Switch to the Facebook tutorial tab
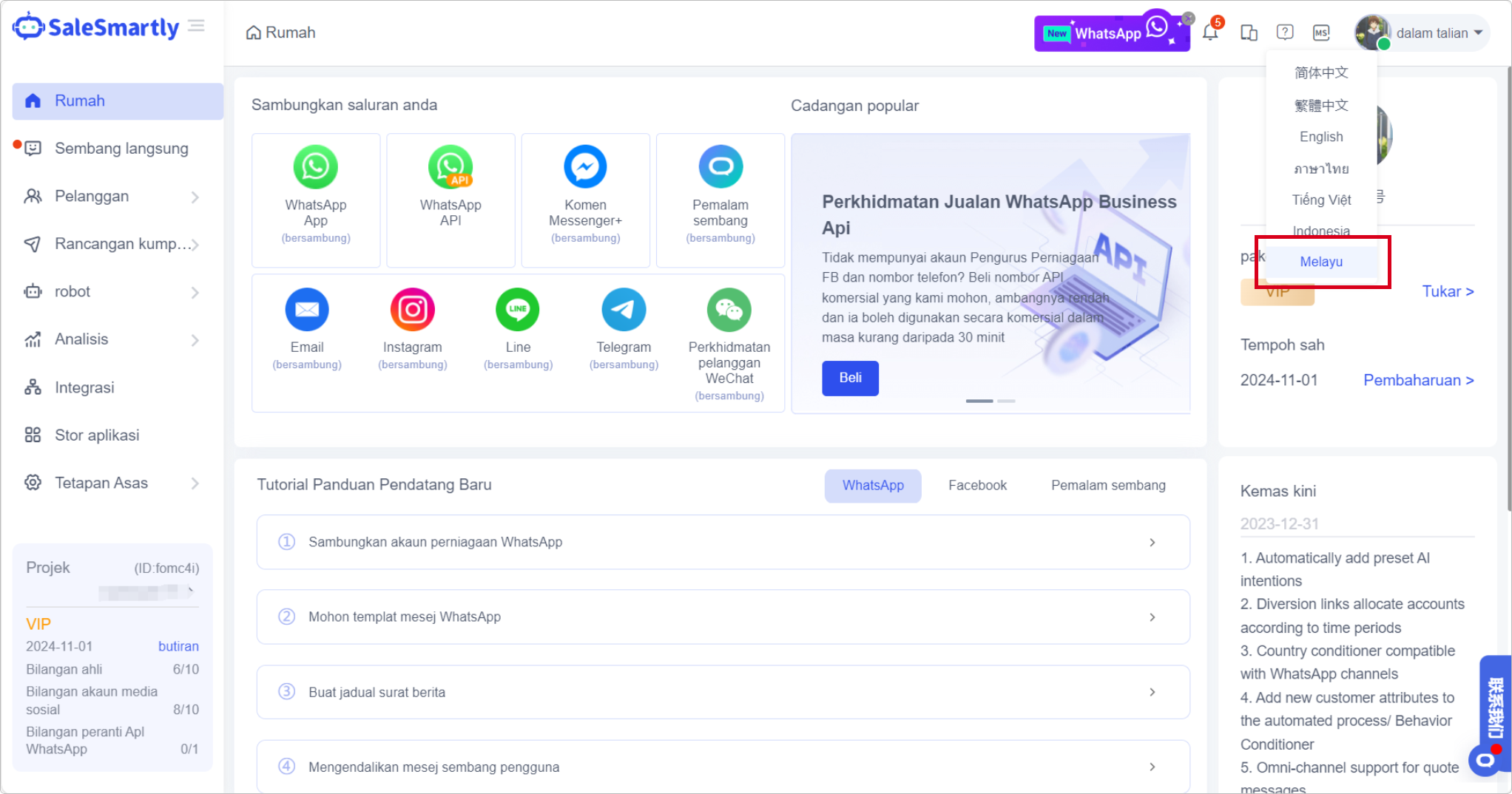The height and width of the screenshot is (794, 1512). tap(977, 486)
